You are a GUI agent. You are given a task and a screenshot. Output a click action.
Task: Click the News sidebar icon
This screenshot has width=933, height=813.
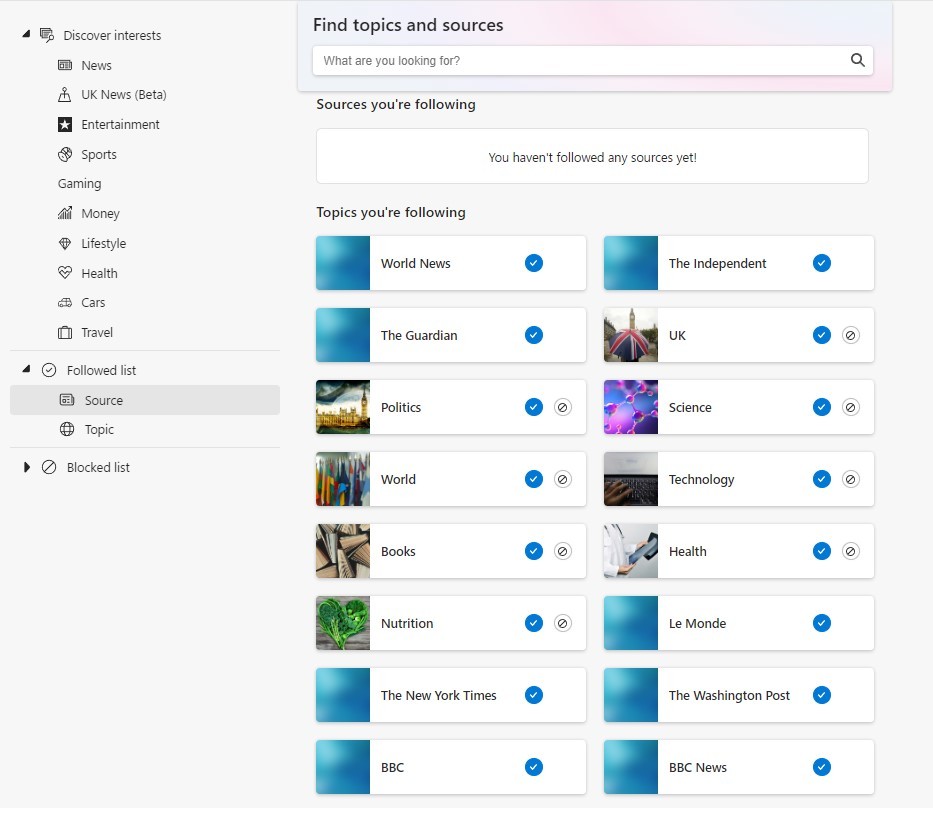(65, 65)
